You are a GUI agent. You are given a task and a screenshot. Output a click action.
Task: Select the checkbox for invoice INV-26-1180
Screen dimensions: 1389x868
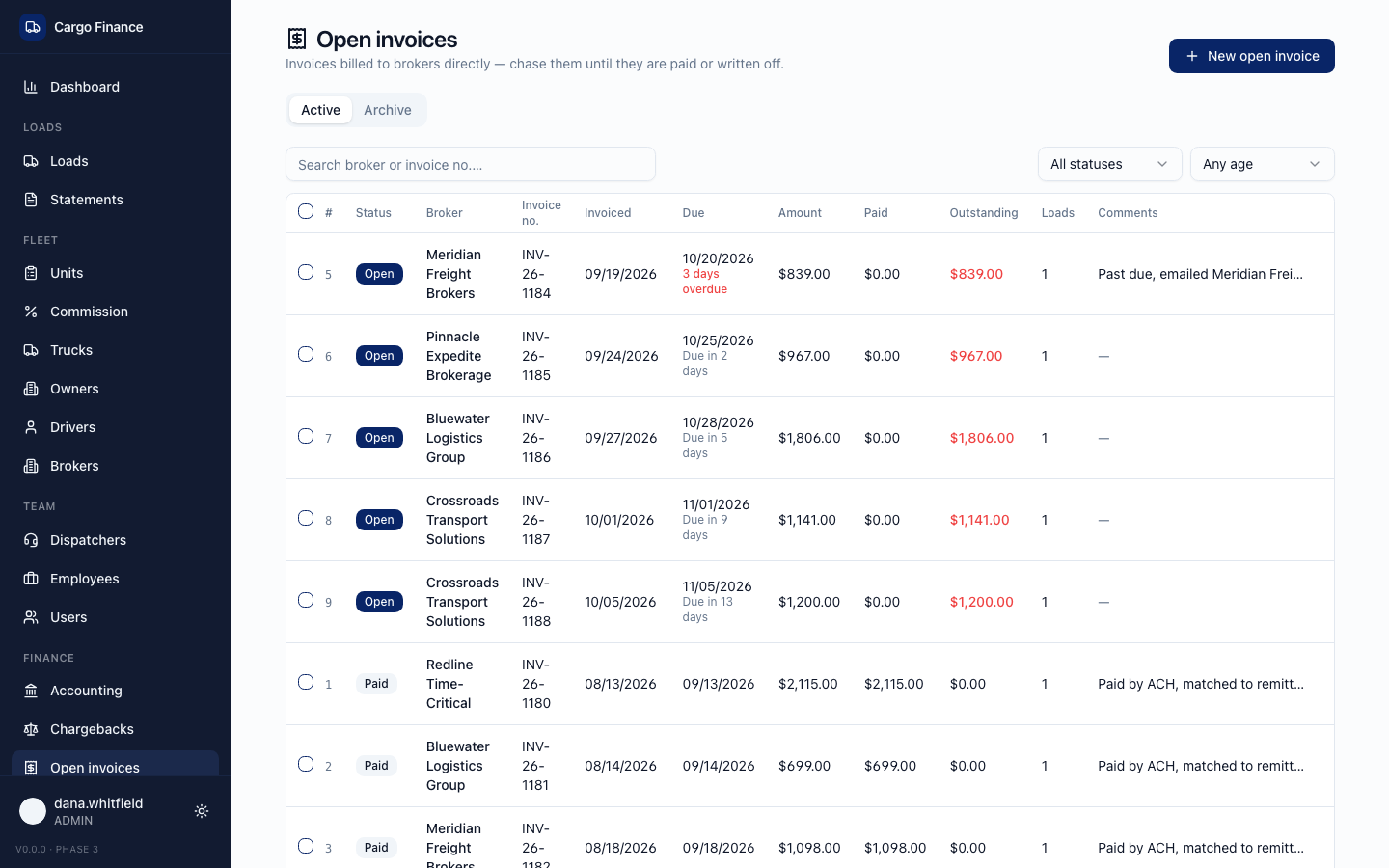[306, 682]
